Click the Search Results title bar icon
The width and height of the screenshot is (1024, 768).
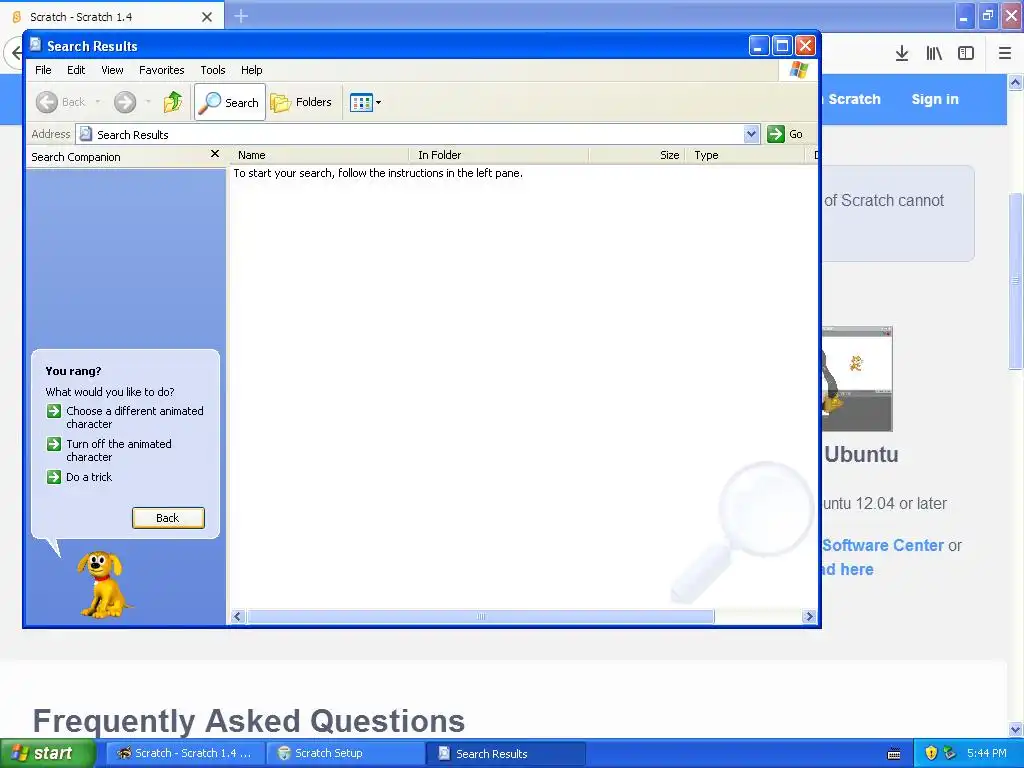click(36, 45)
